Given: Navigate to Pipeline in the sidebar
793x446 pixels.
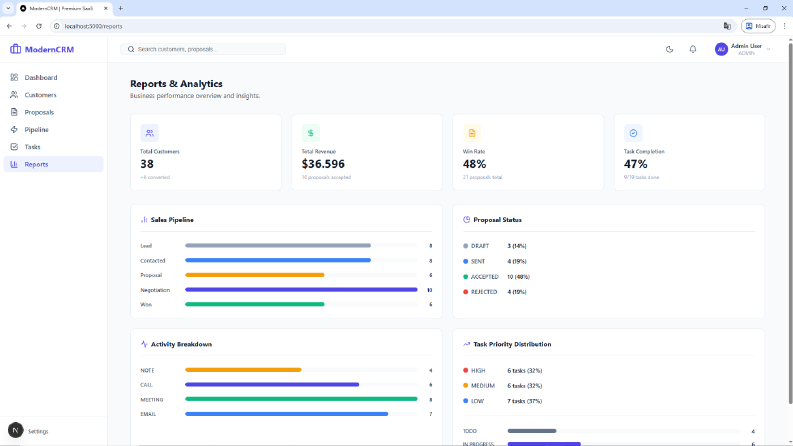Looking at the screenshot, I should pos(53,129).
